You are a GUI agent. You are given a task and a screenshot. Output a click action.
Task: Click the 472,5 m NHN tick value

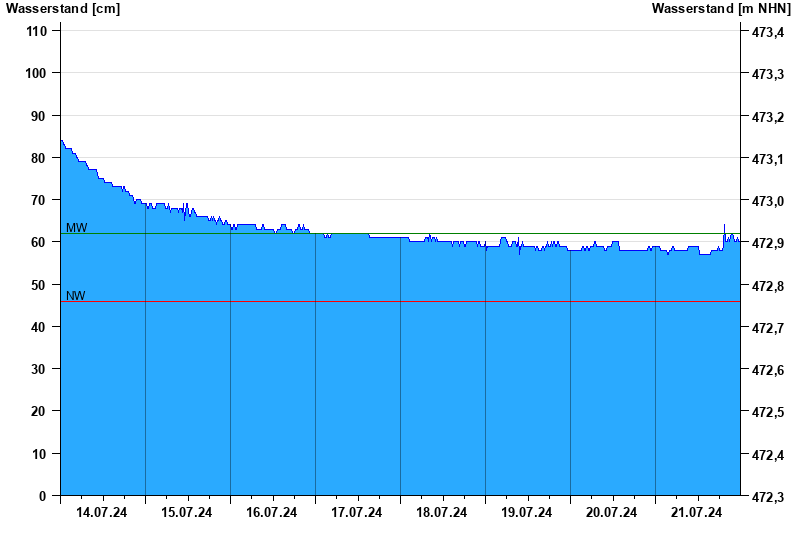coord(768,412)
